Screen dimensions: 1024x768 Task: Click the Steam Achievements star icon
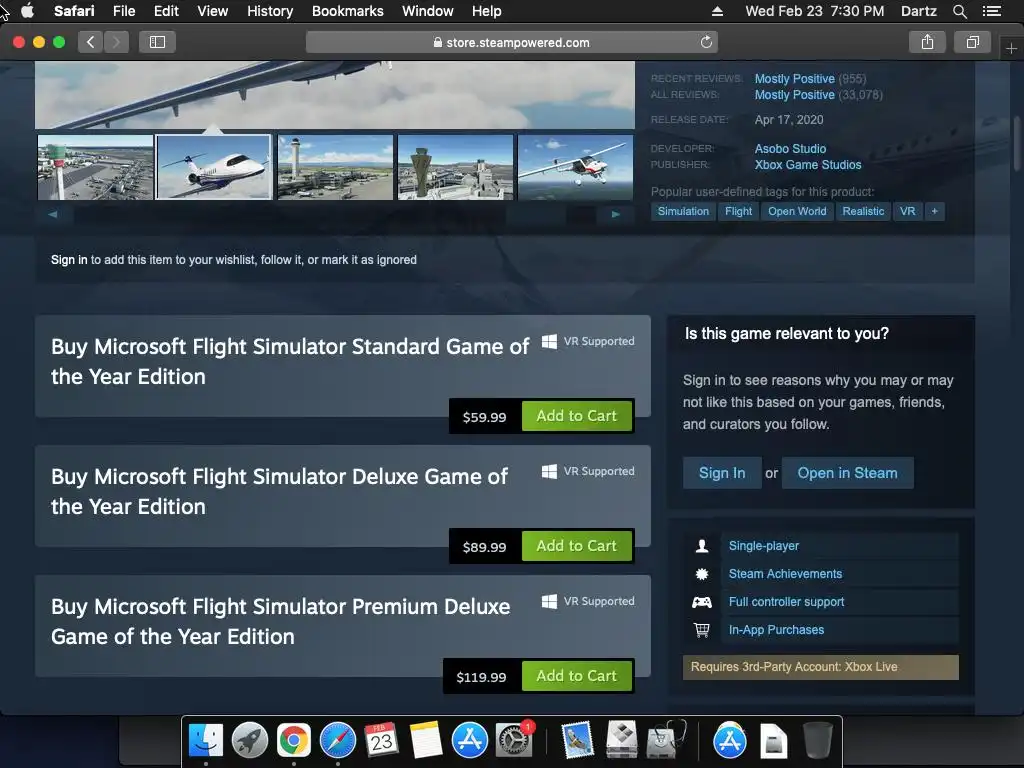(702, 574)
